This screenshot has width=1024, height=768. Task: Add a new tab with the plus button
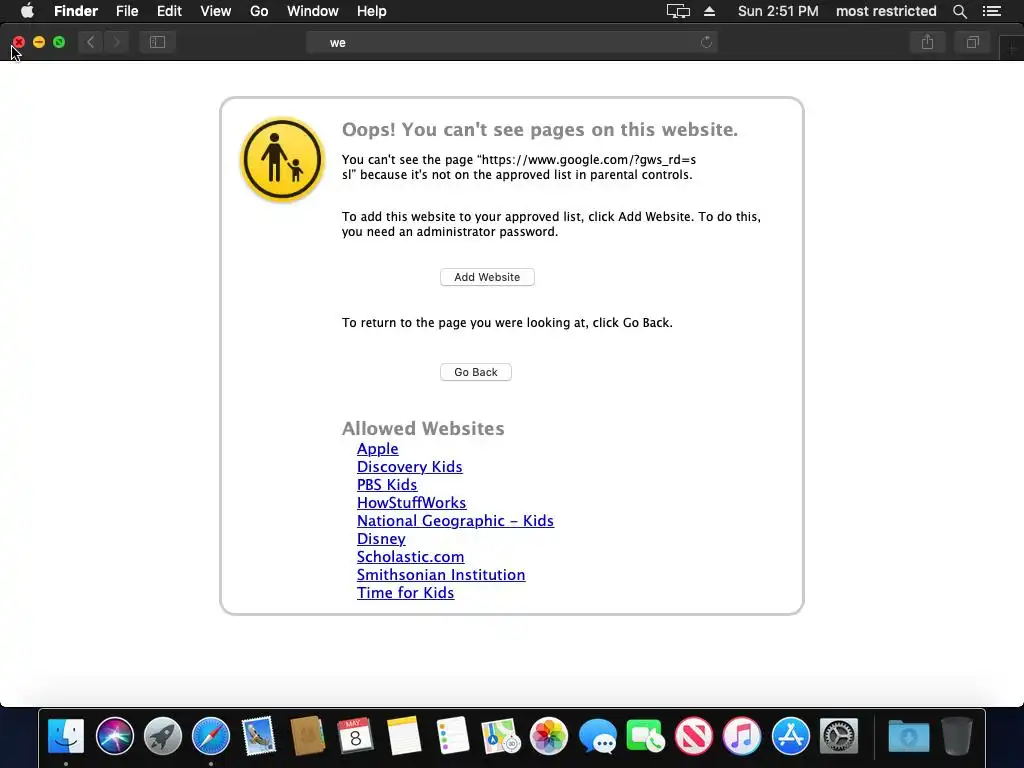1012,47
